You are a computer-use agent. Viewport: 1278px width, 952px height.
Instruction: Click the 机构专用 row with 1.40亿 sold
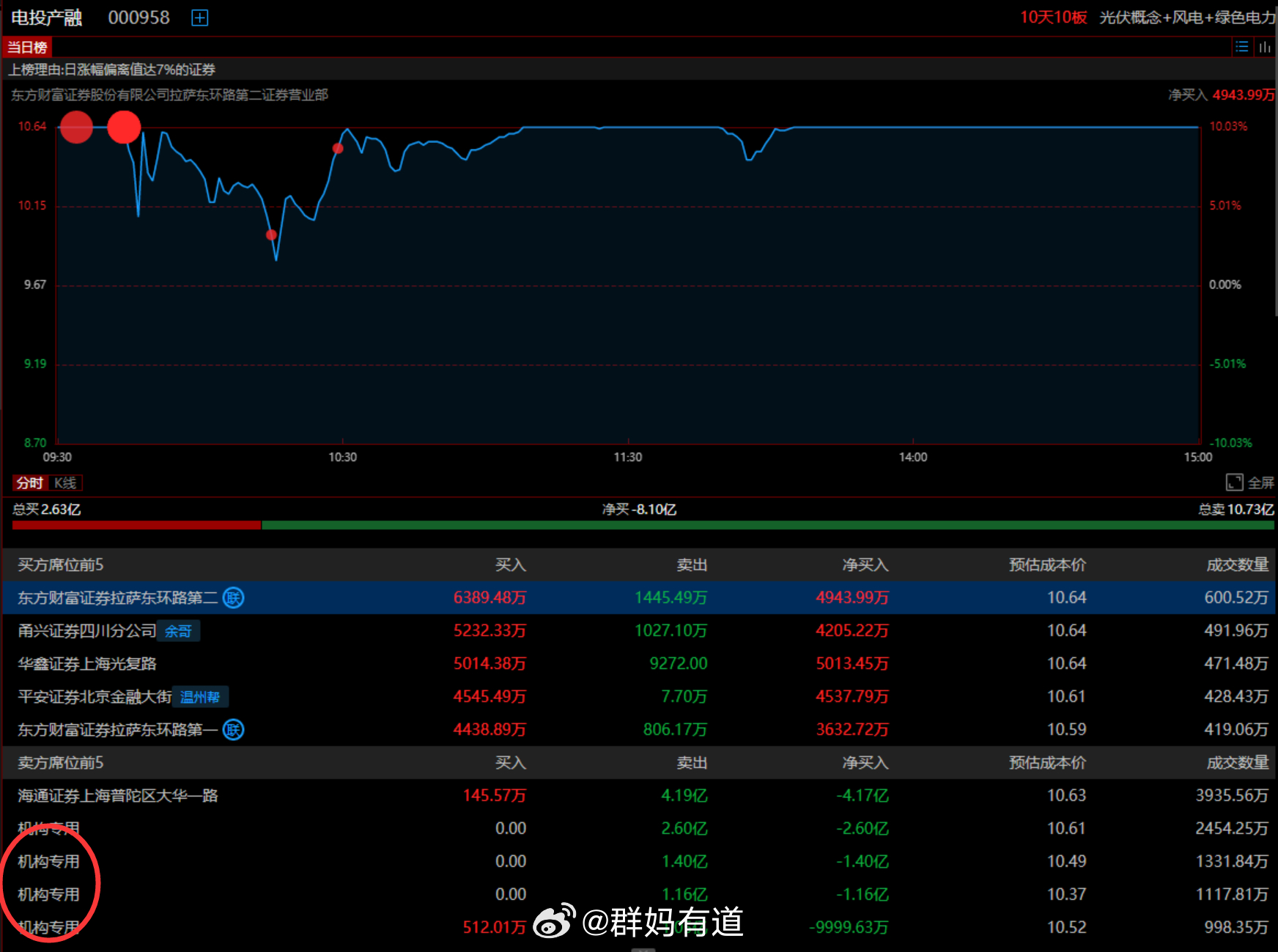pyautogui.click(x=639, y=862)
